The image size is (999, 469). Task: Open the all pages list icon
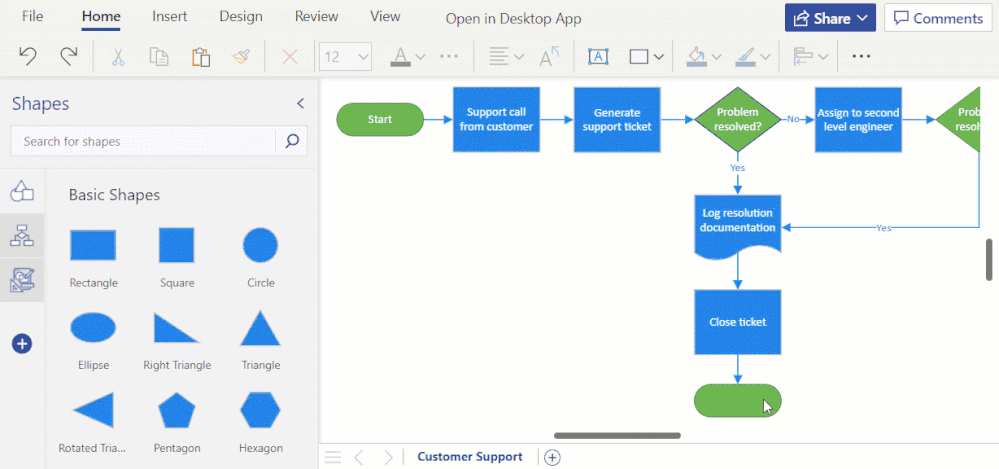tap(333, 457)
